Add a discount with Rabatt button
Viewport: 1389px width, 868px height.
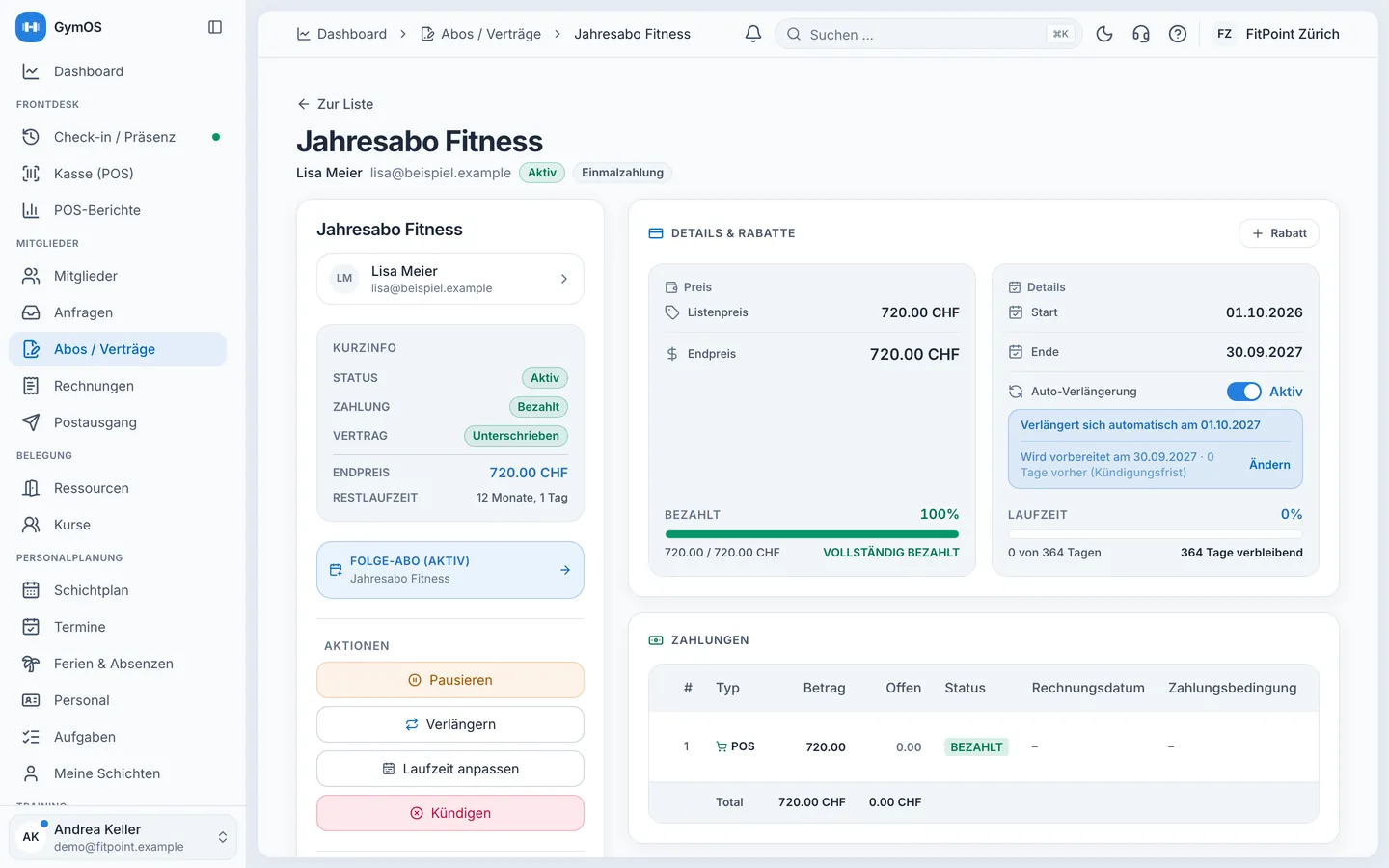pyautogui.click(x=1279, y=233)
